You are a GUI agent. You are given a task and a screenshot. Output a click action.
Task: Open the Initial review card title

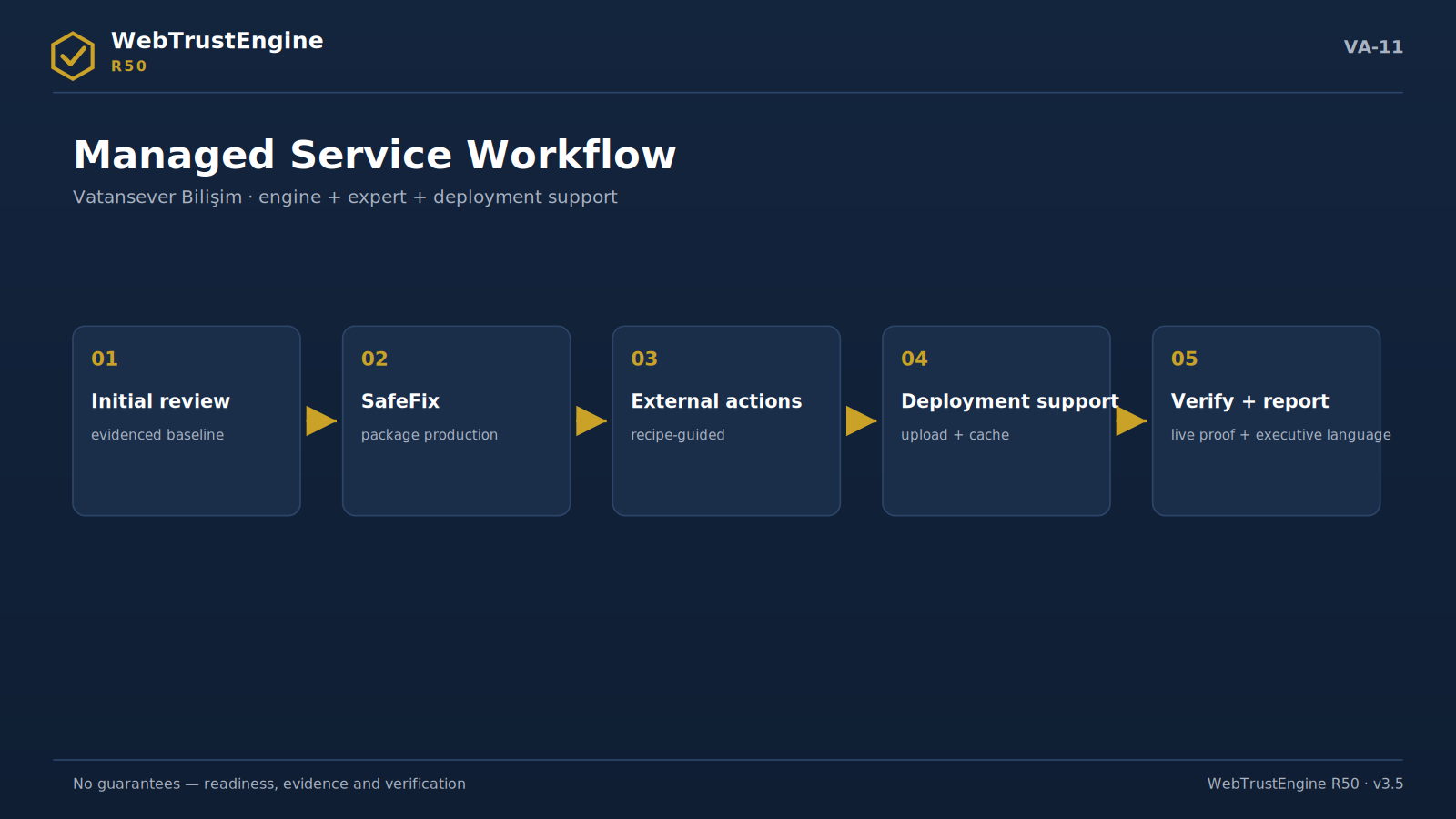[x=160, y=401]
